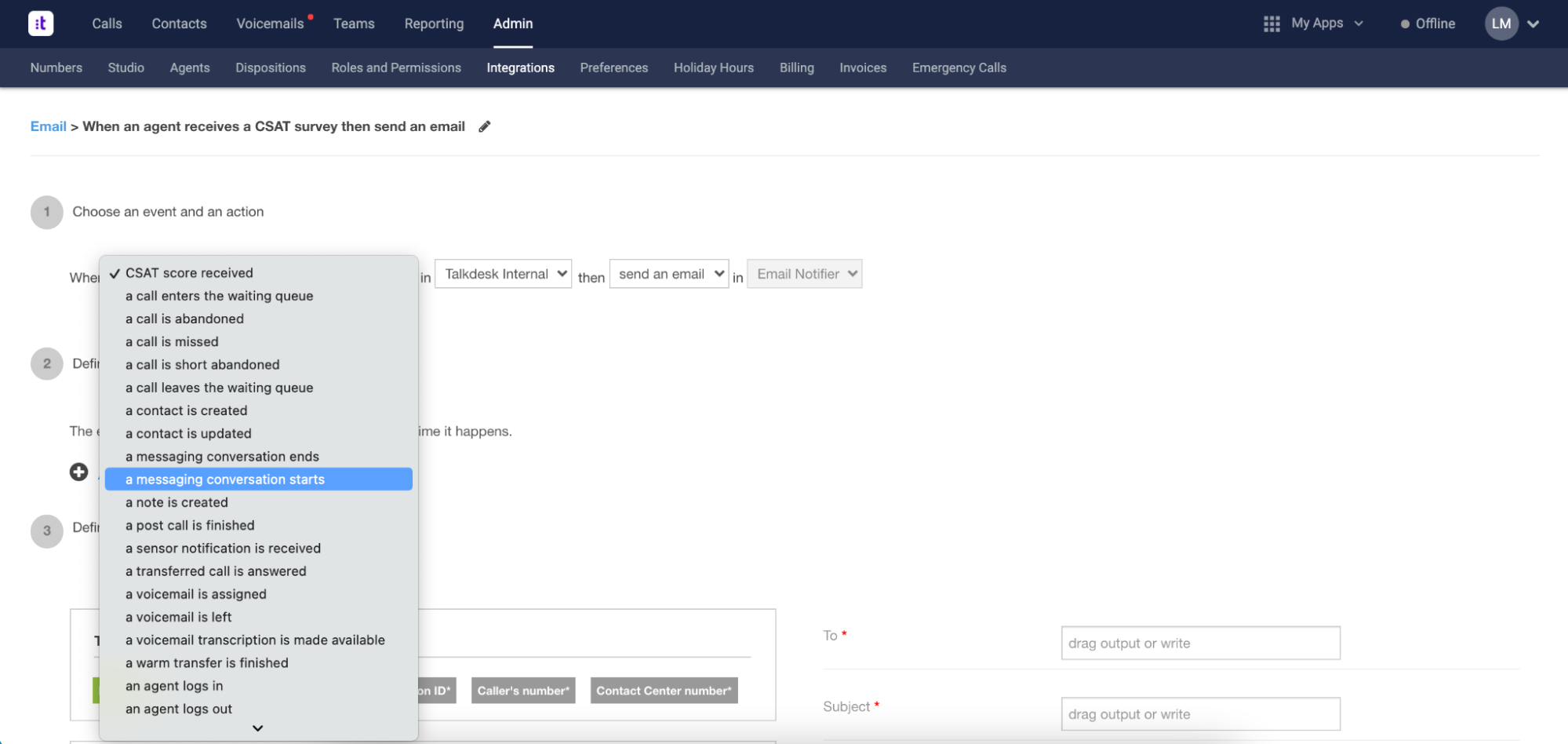This screenshot has height=744, width=1568.
Task: Select 'a transferred call is answered'
Action: coord(259,571)
